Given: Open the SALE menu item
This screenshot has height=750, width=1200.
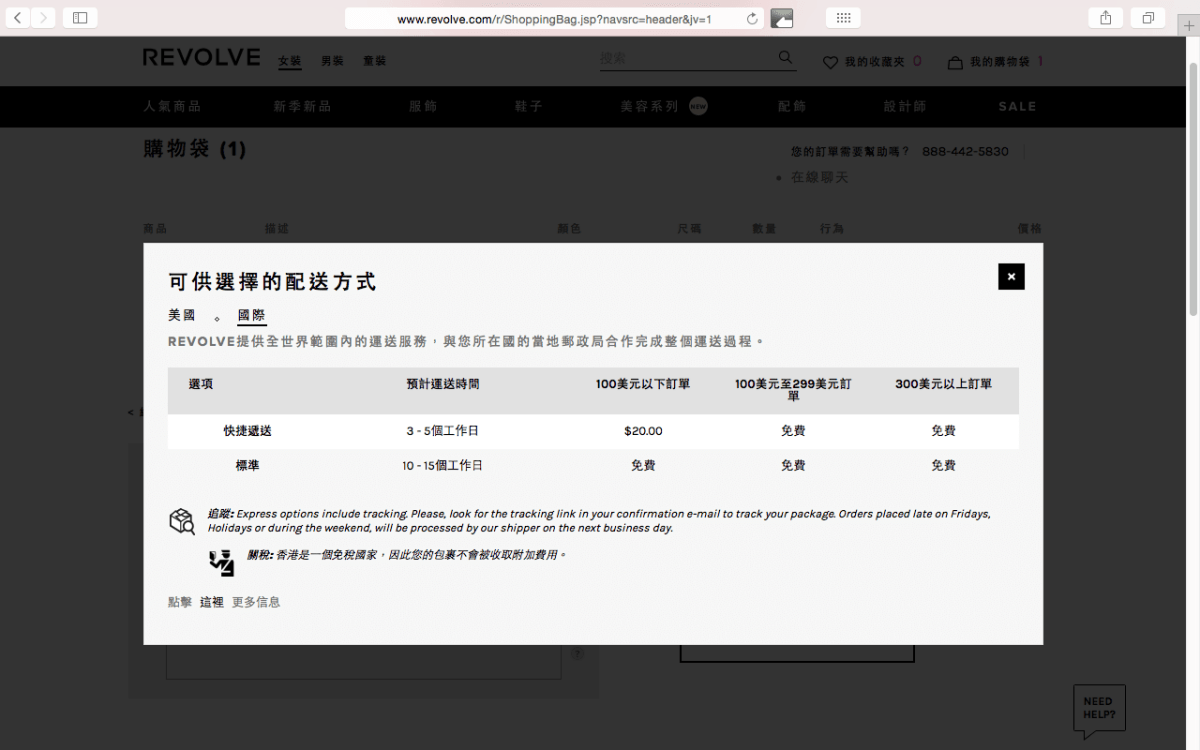Looking at the screenshot, I should coord(1017,106).
